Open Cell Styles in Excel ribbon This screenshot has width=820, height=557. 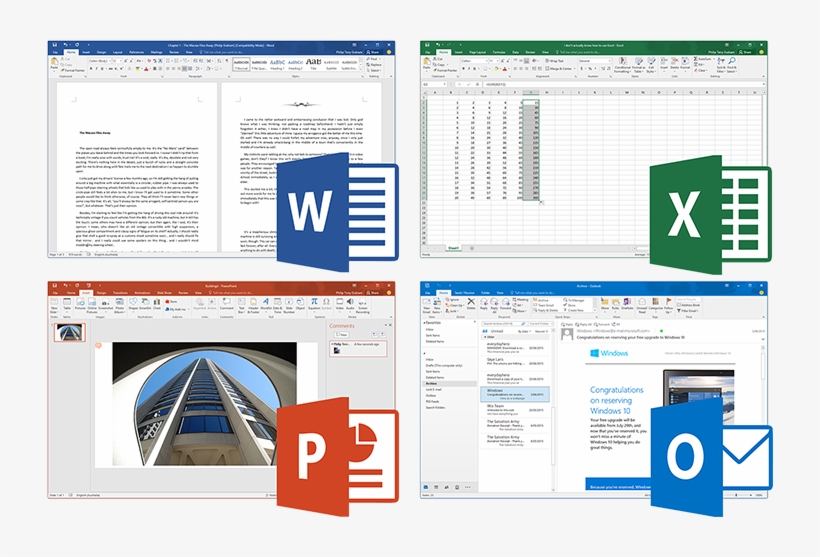651,66
